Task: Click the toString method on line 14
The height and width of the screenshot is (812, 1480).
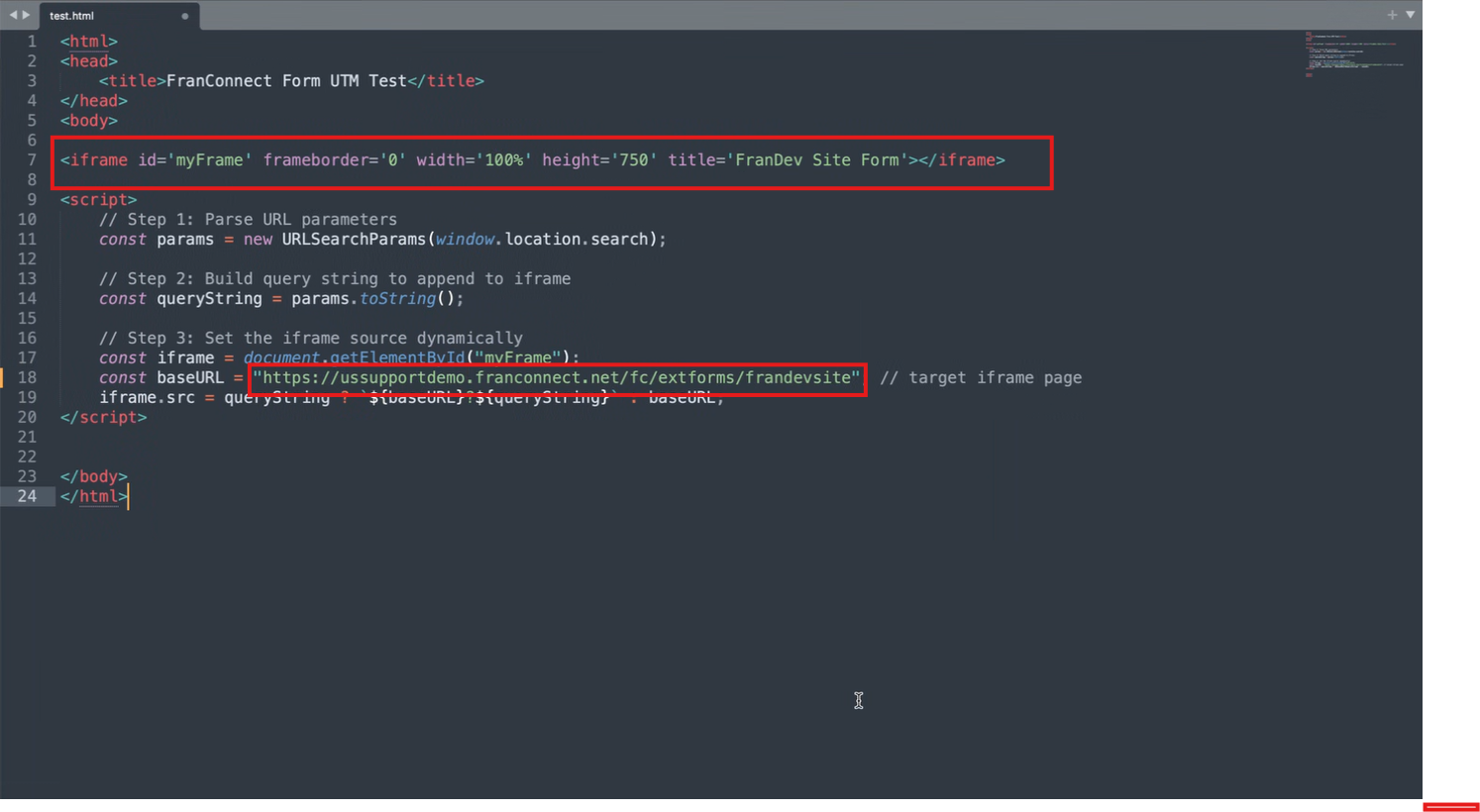Action: click(x=397, y=298)
